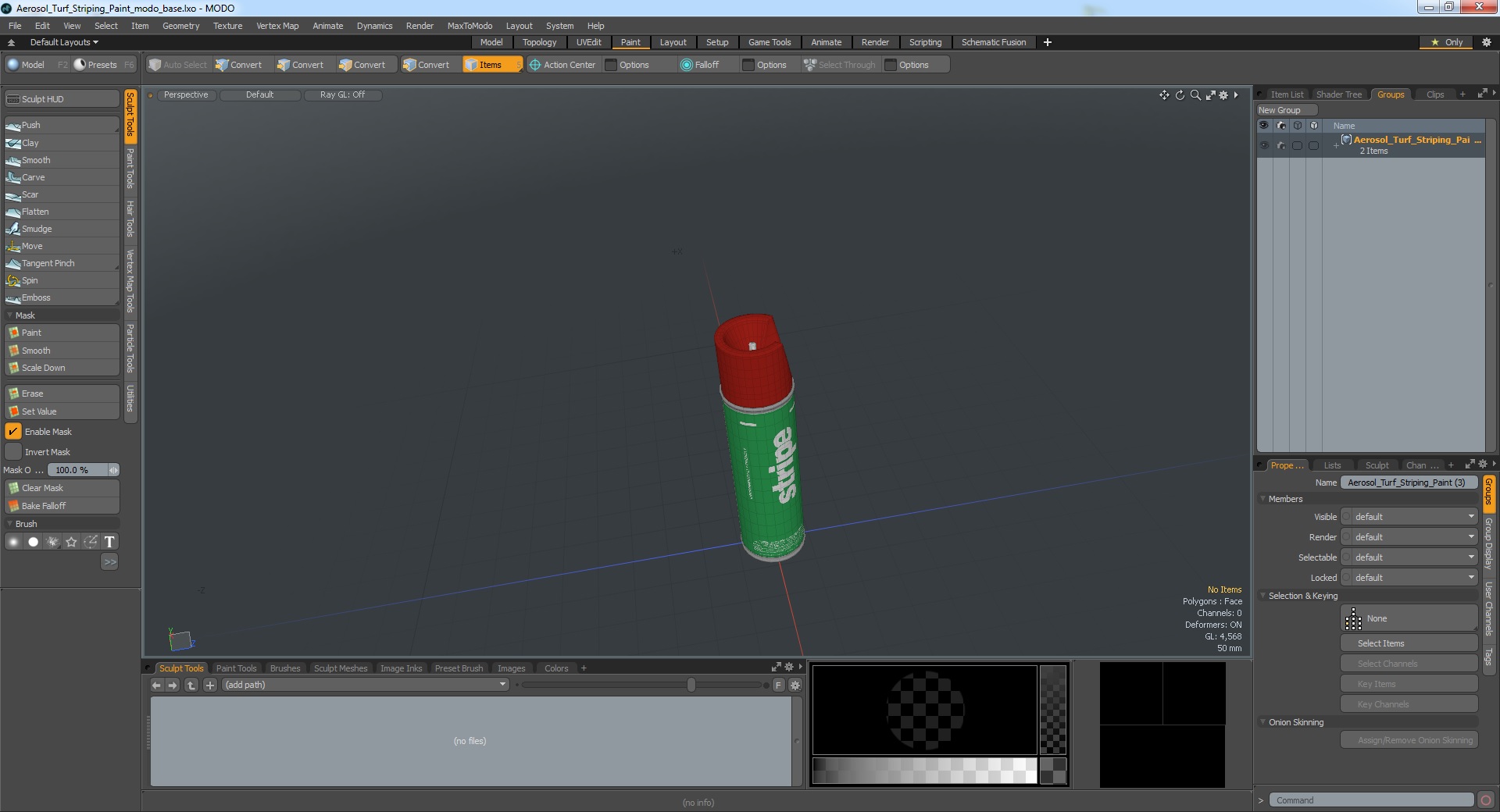Click the Clear Mask button

coord(62,488)
